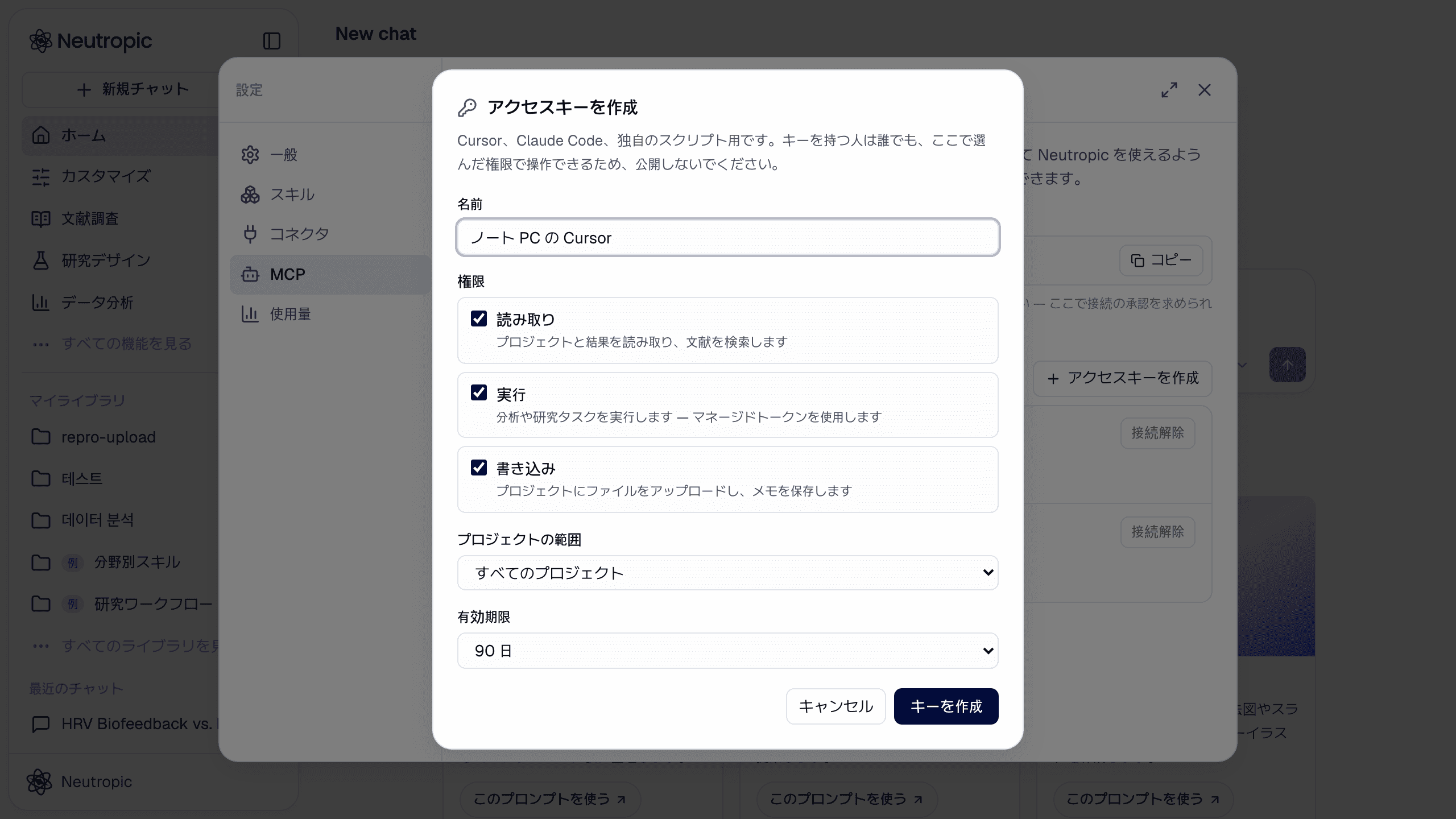Click the データ分析 chart icon

pyautogui.click(x=40, y=302)
